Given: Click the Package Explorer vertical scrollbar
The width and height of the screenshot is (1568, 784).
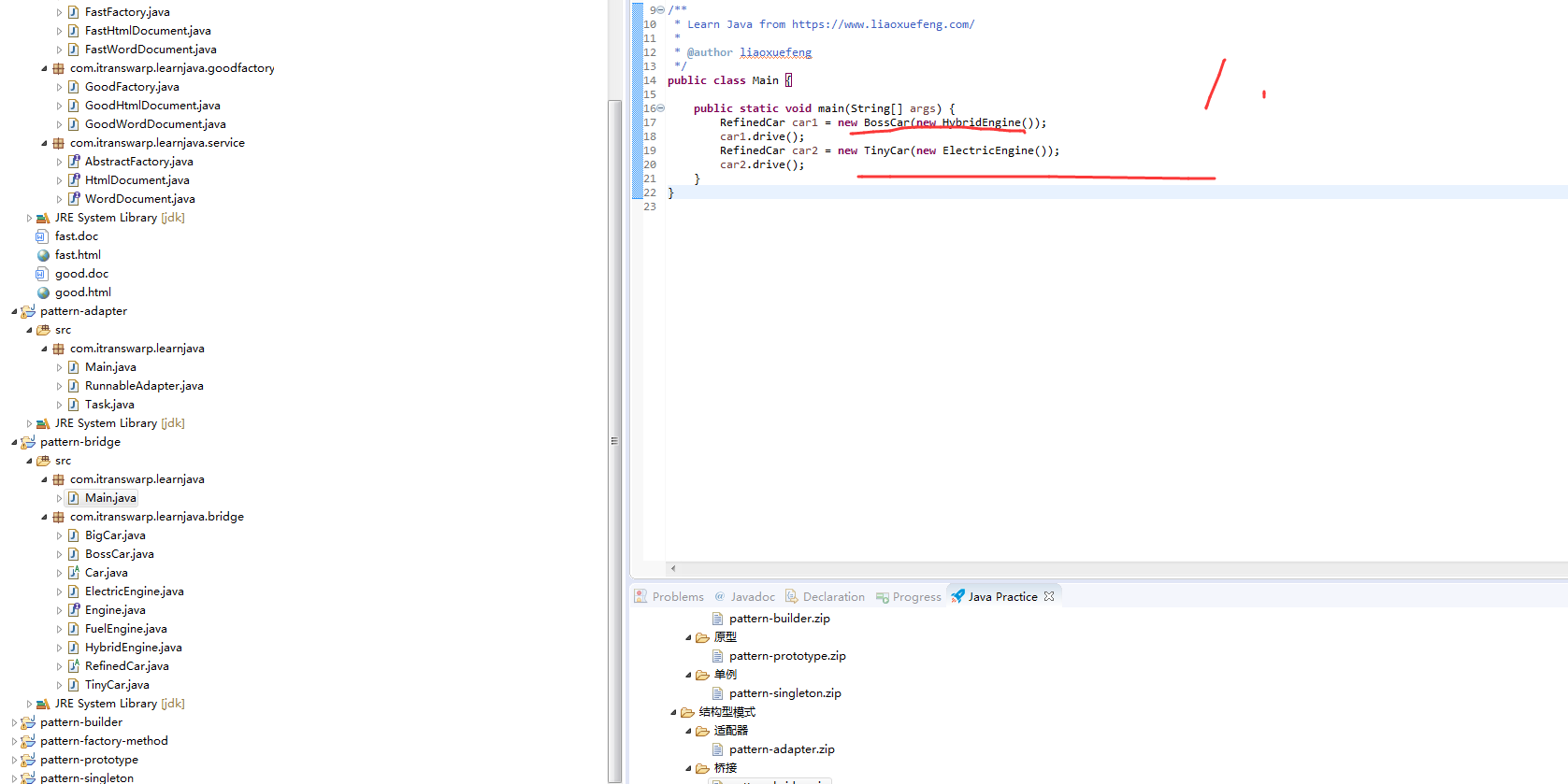Looking at the screenshot, I should coord(614,439).
